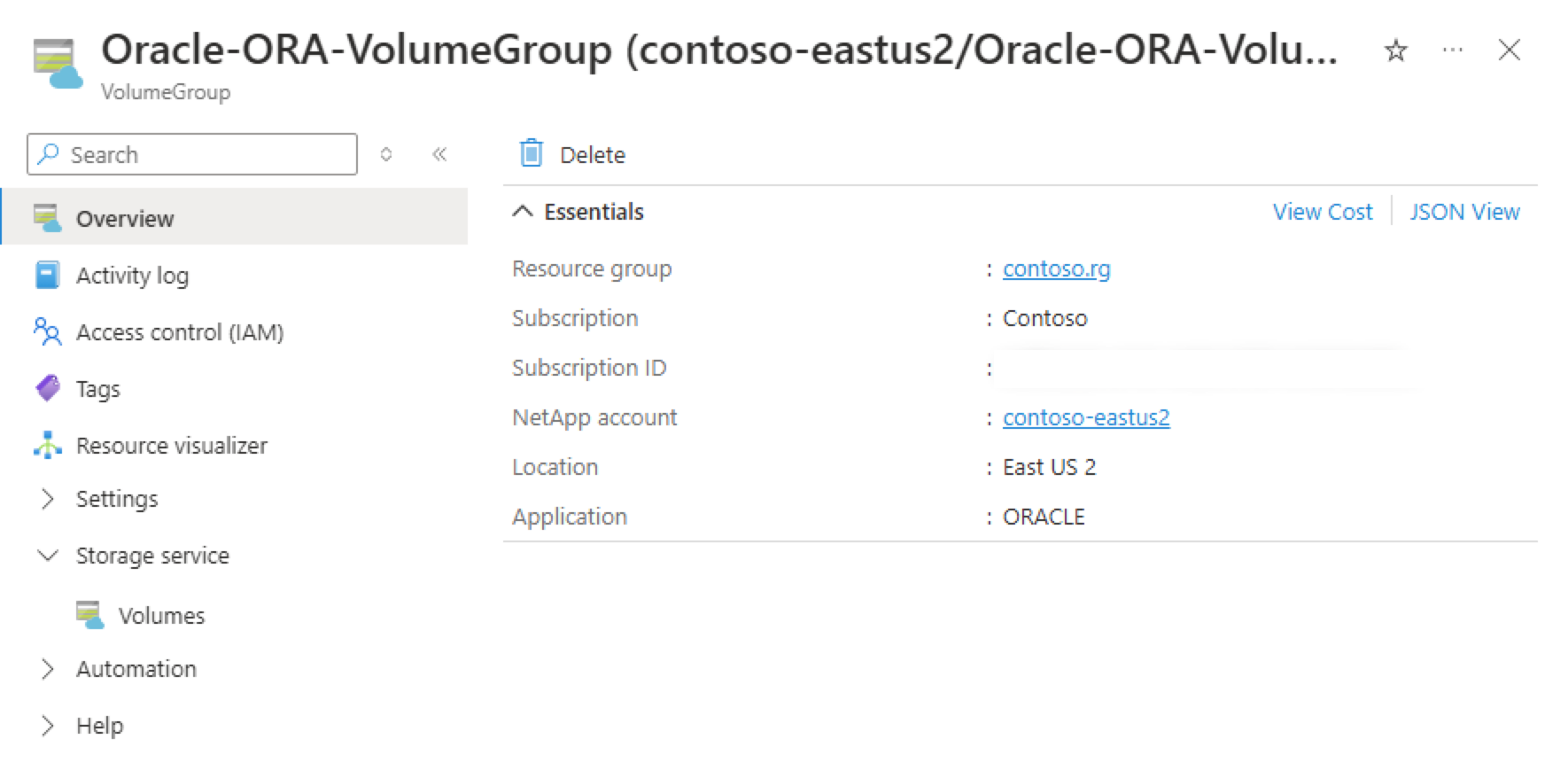Favorite this resource with the star icon

[x=1395, y=51]
